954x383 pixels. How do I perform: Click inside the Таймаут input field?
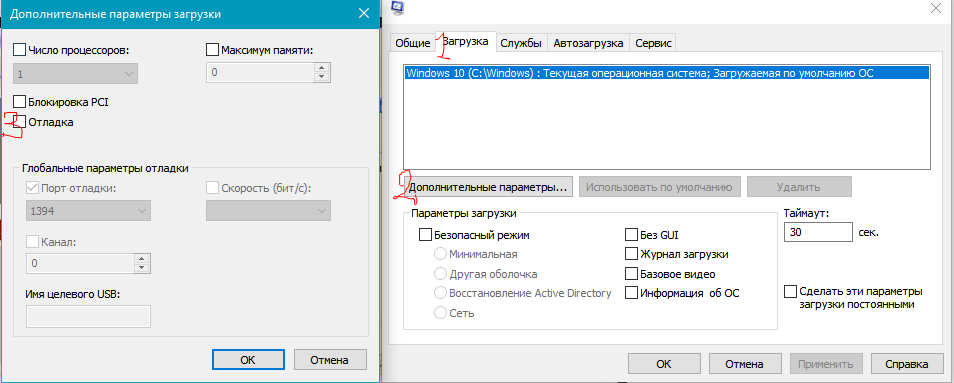click(x=818, y=232)
